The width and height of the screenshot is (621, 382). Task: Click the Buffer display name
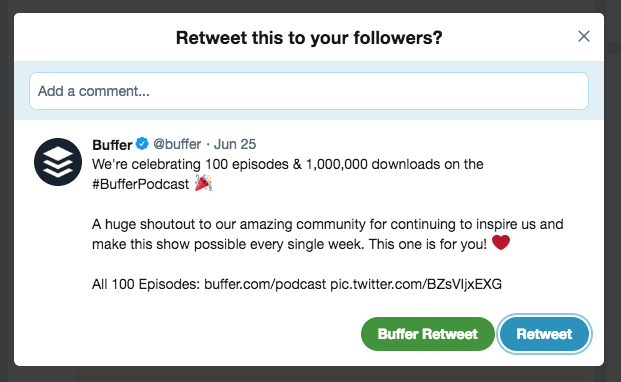point(112,145)
